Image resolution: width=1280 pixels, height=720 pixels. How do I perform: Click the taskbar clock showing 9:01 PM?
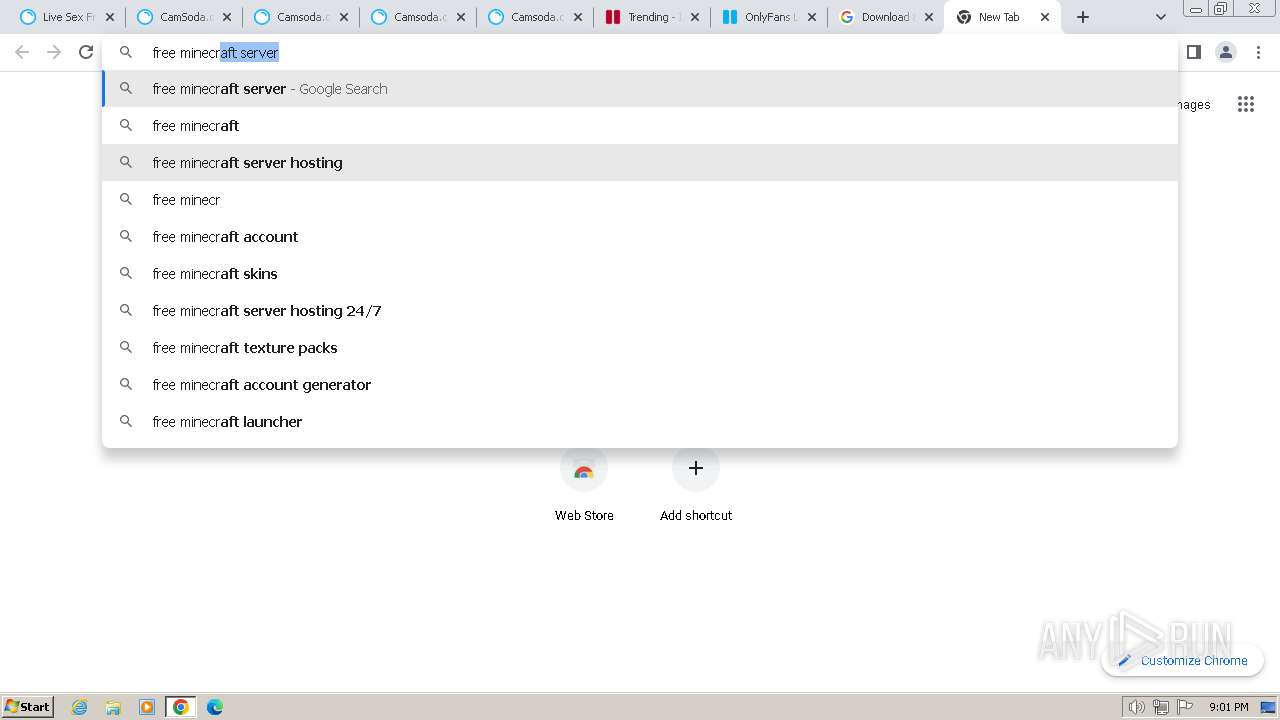(1228, 707)
